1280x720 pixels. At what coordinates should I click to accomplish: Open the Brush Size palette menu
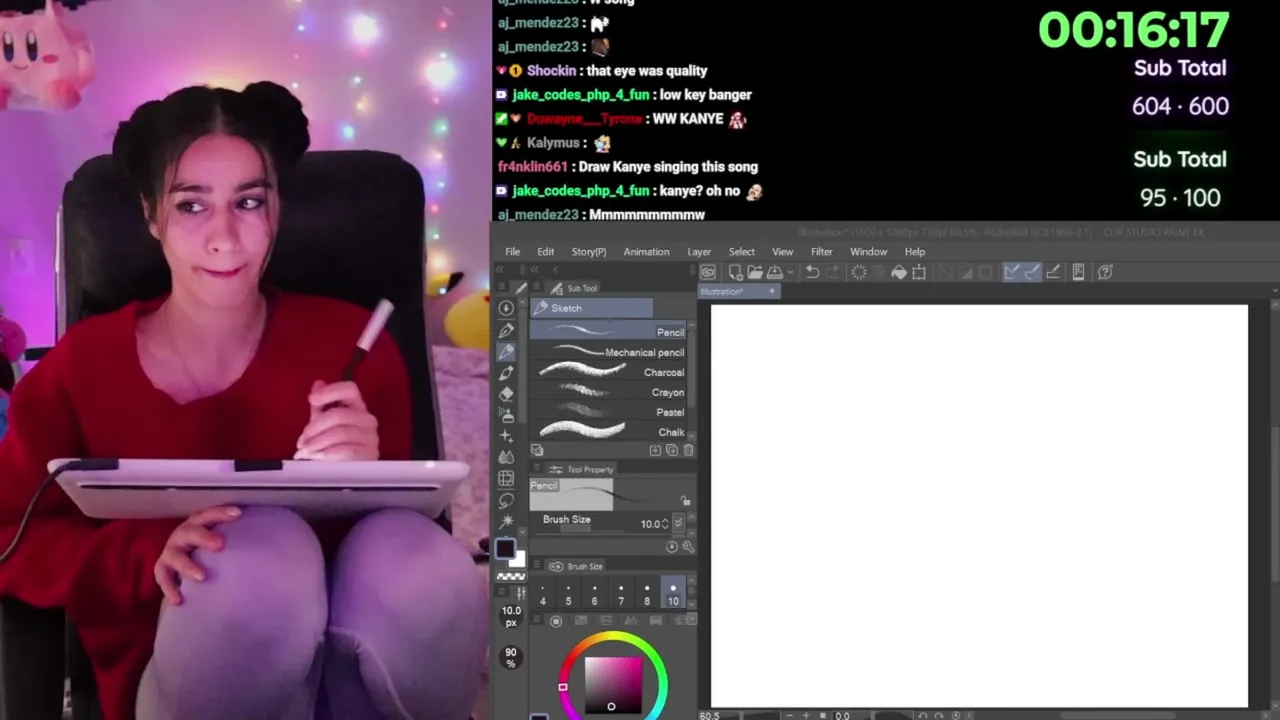(x=537, y=566)
